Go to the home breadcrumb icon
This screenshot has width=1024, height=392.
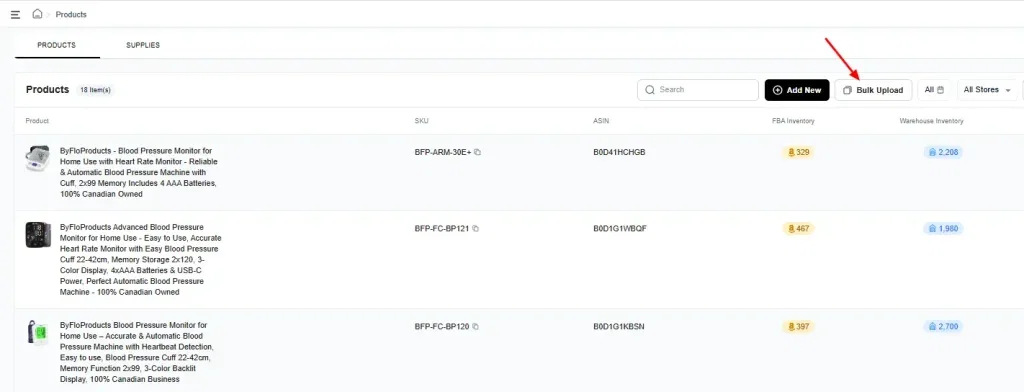[x=37, y=14]
